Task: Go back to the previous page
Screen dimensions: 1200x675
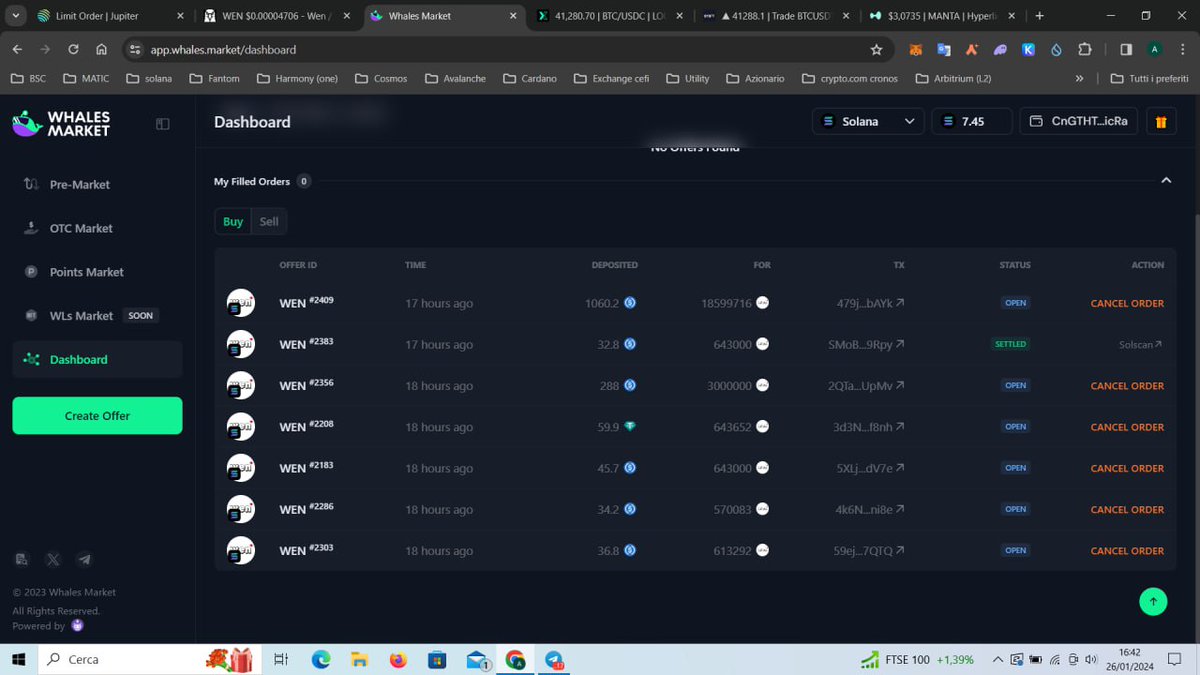Action: click(x=17, y=49)
